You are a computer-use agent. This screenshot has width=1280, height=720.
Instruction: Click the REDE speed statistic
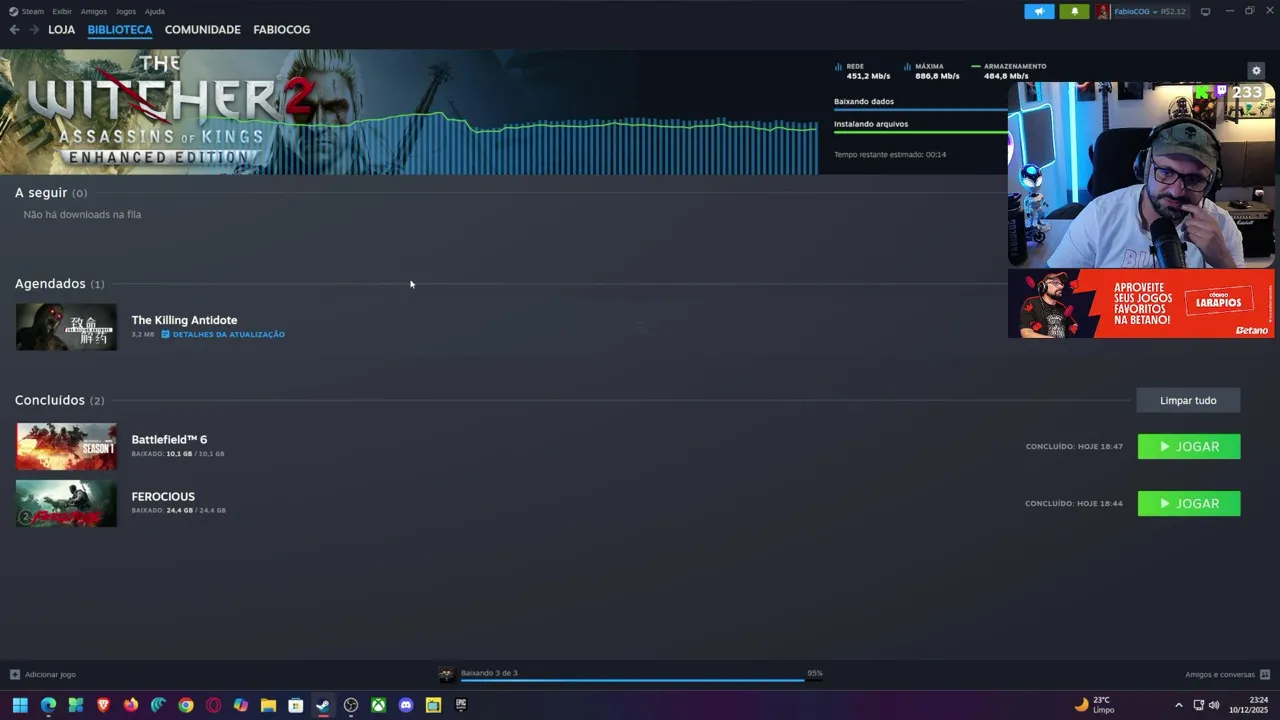(862, 71)
